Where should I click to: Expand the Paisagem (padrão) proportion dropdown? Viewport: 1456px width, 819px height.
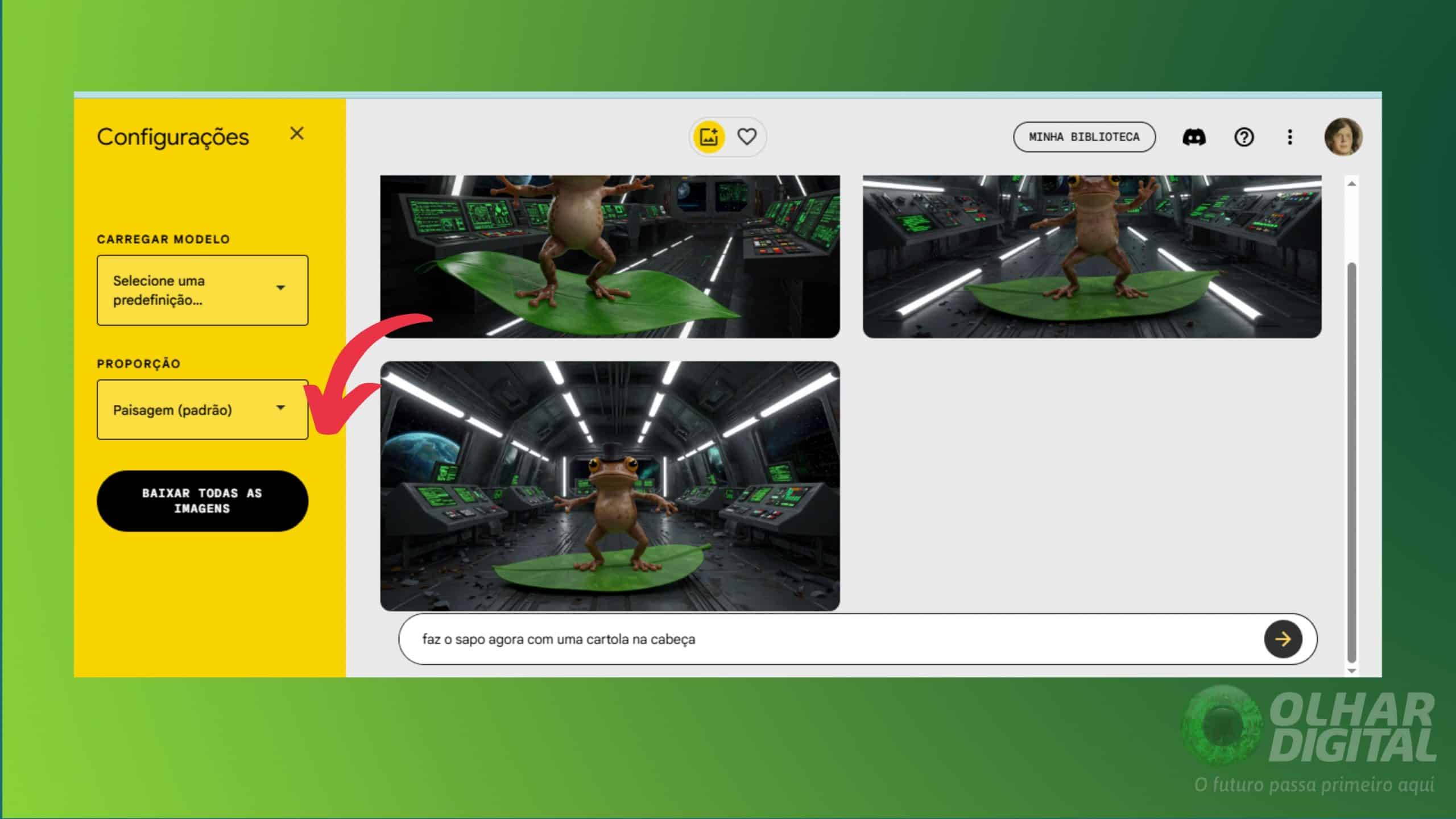[x=202, y=409]
